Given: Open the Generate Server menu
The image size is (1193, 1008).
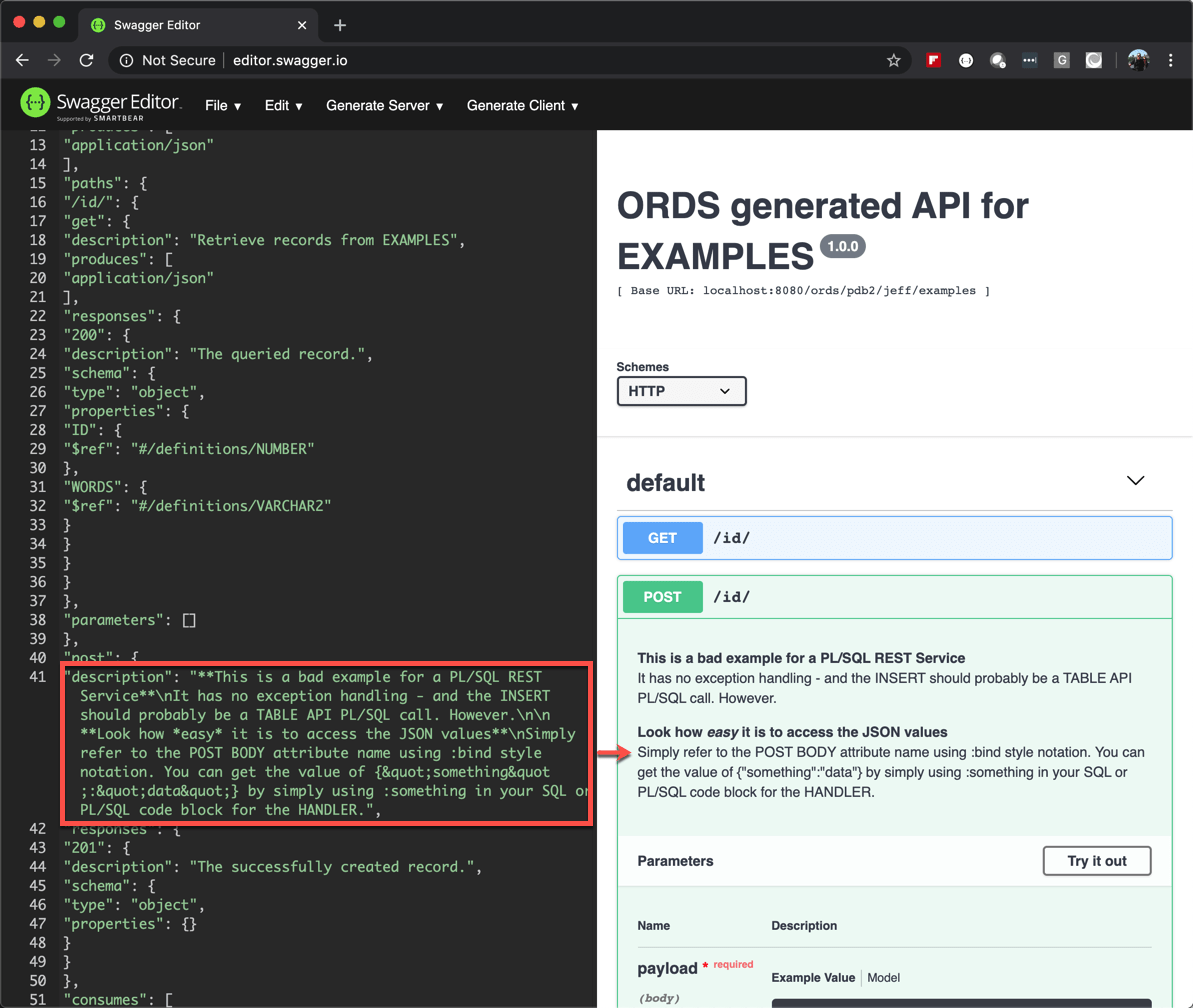Looking at the screenshot, I should click(x=384, y=106).
